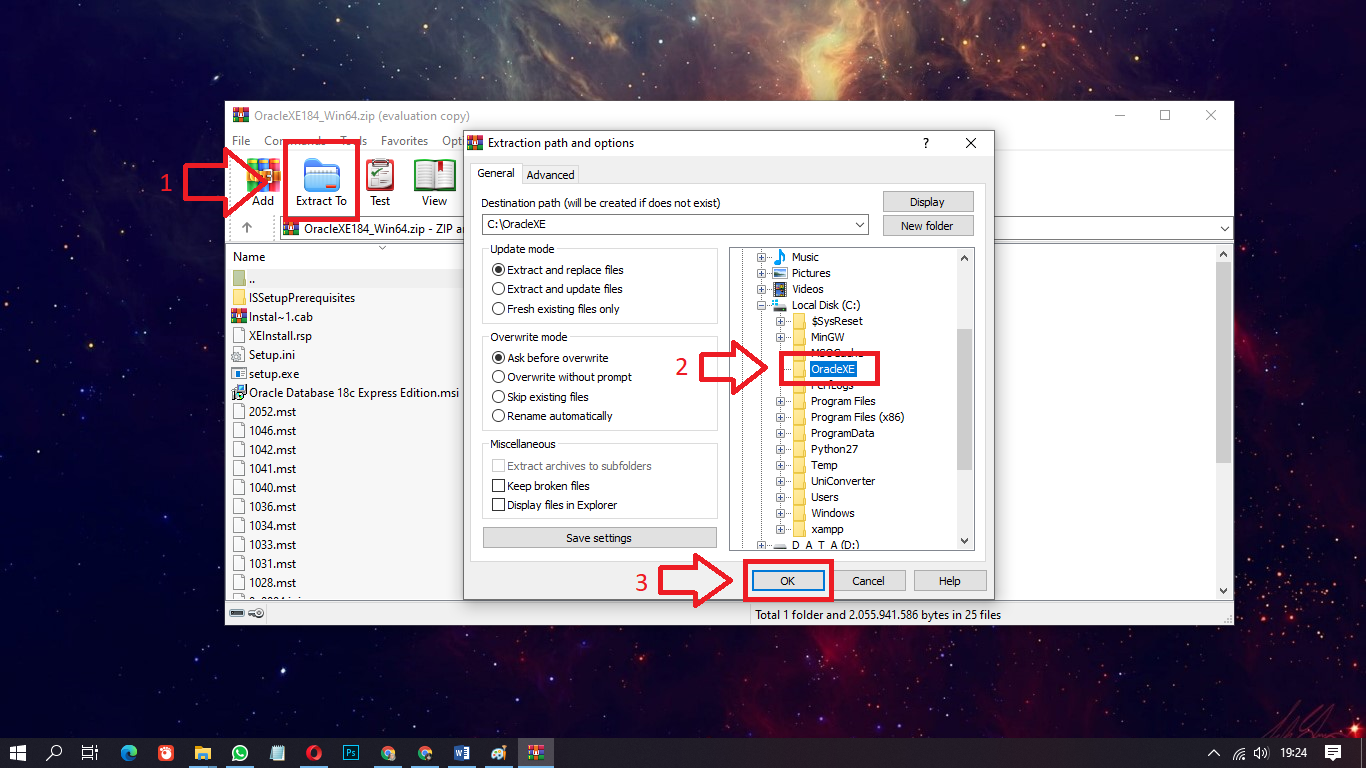Image resolution: width=1366 pixels, height=768 pixels.
Task: Open taskbar Search
Action: [x=54, y=753]
